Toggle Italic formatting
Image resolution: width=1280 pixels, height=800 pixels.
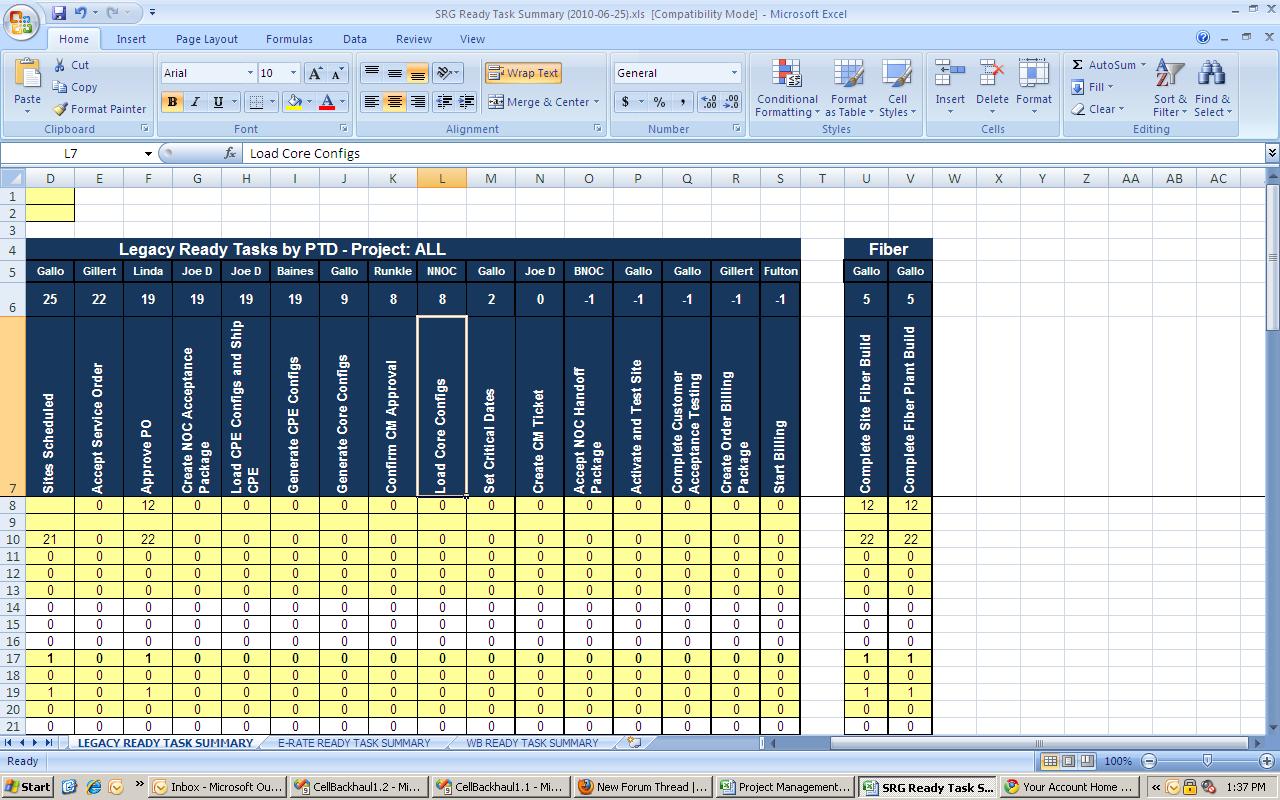pyautogui.click(x=195, y=102)
